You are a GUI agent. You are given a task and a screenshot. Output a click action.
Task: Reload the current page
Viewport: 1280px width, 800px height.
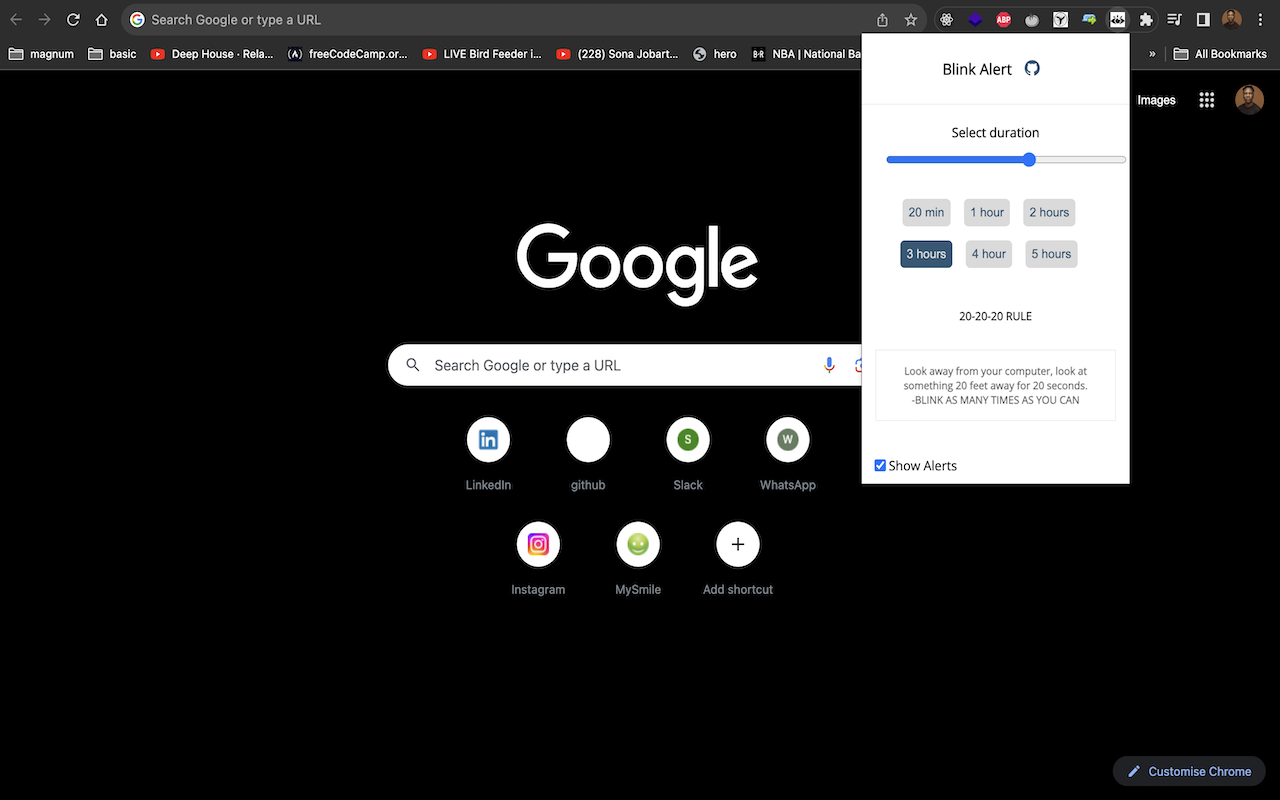(x=73, y=20)
